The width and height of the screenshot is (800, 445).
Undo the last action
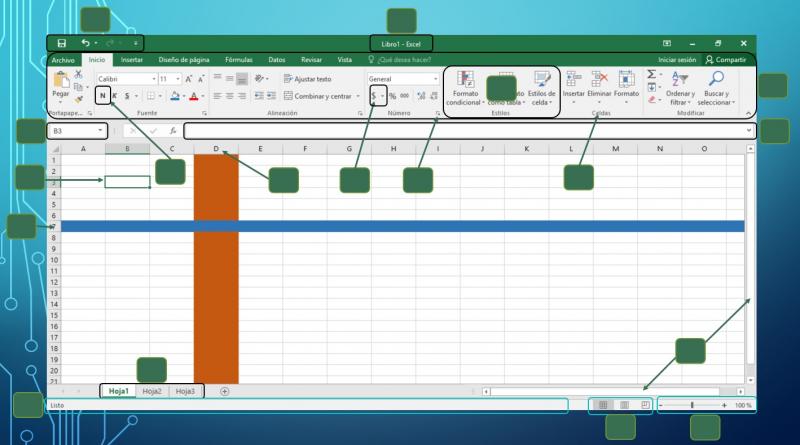tap(86, 43)
